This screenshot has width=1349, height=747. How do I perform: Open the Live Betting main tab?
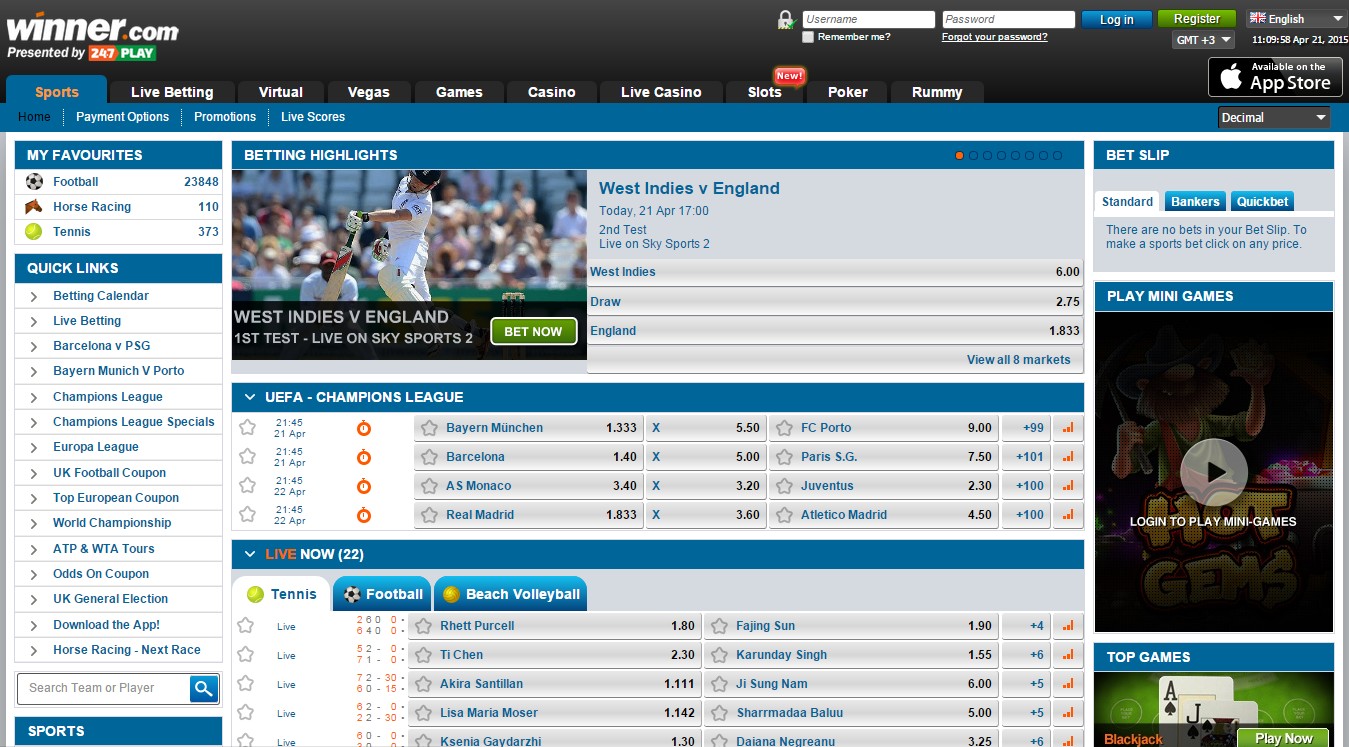(172, 92)
